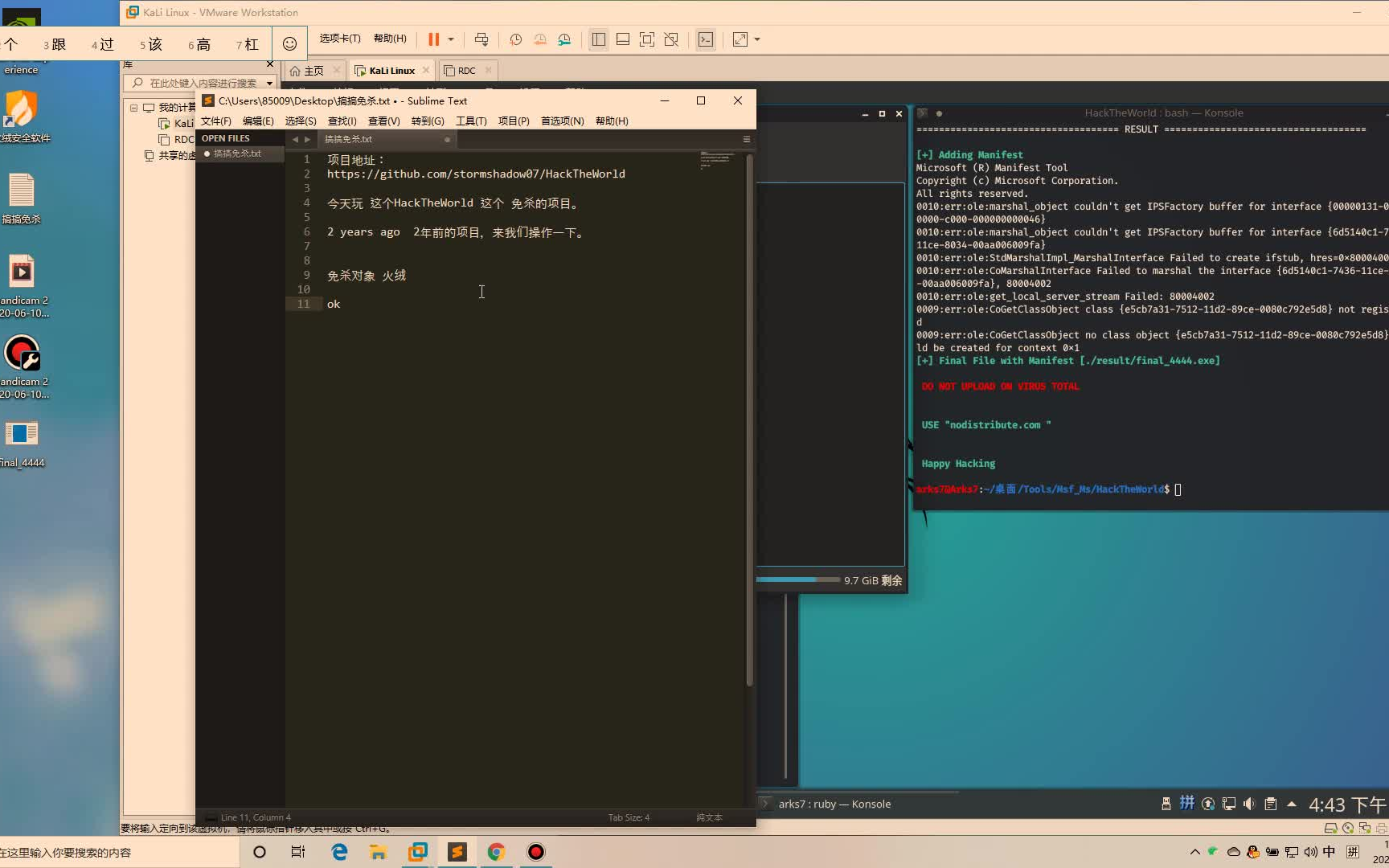The width and height of the screenshot is (1389, 868).
Task: Open the Sublime tab list hamburger icon
Action: [x=747, y=139]
